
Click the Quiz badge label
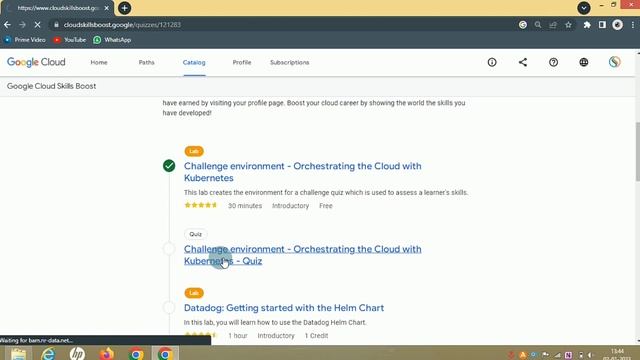[196, 234]
